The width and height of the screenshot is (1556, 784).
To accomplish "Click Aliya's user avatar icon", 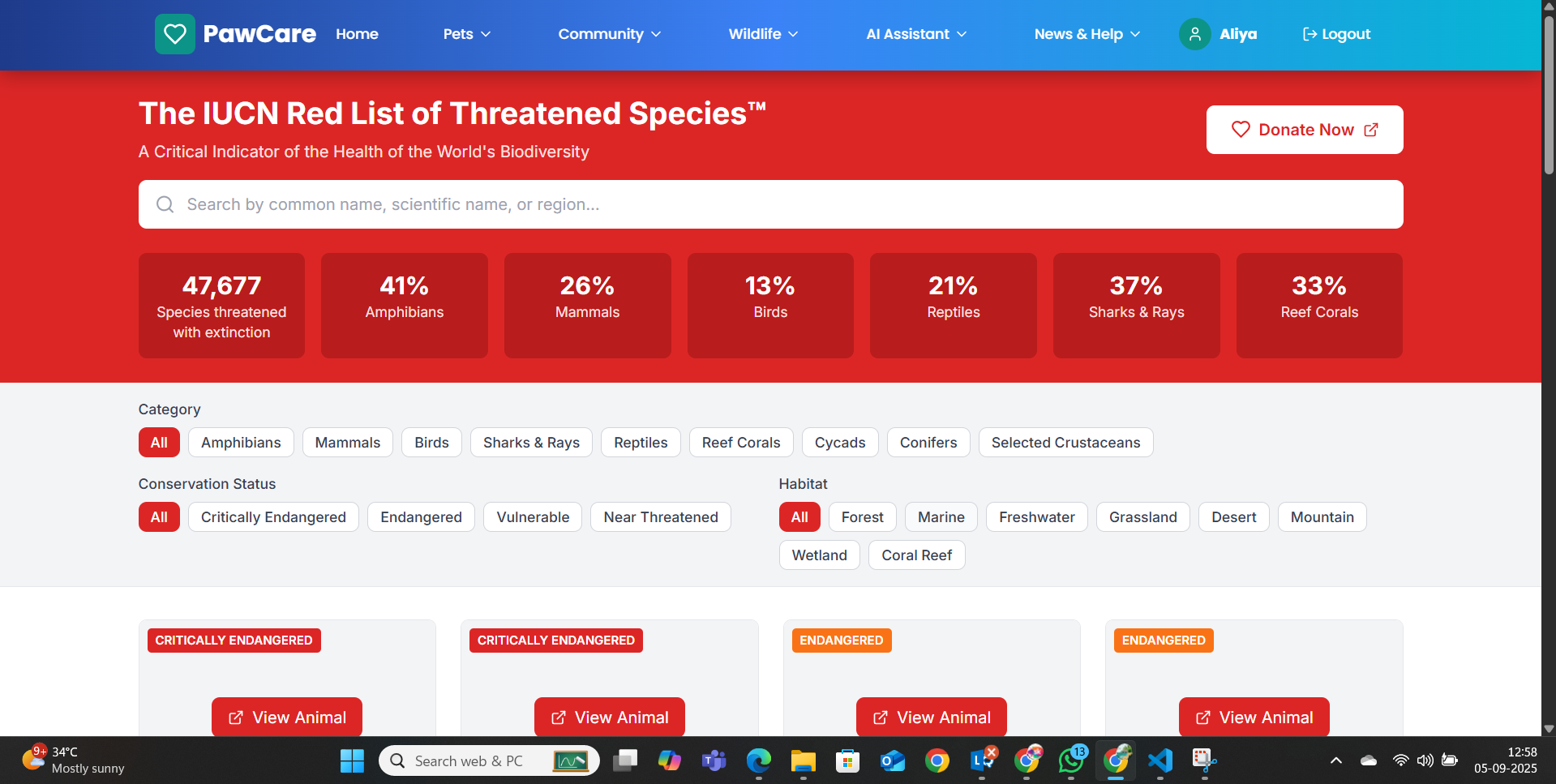I will click(1194, 34).
